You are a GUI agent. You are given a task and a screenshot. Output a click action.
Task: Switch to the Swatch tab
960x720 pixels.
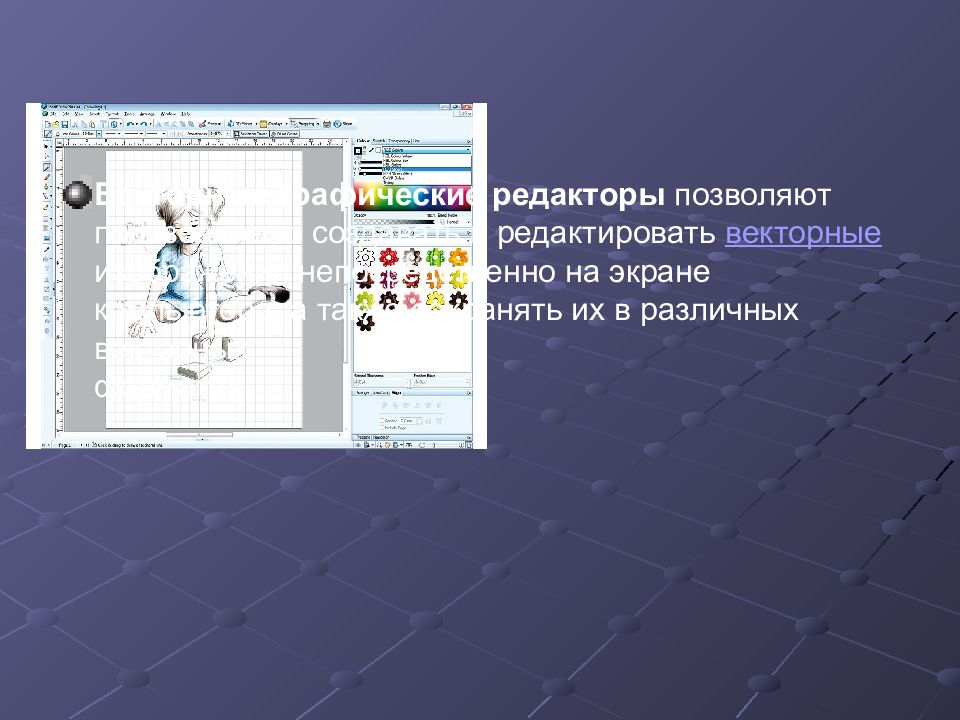coord(379,141)
